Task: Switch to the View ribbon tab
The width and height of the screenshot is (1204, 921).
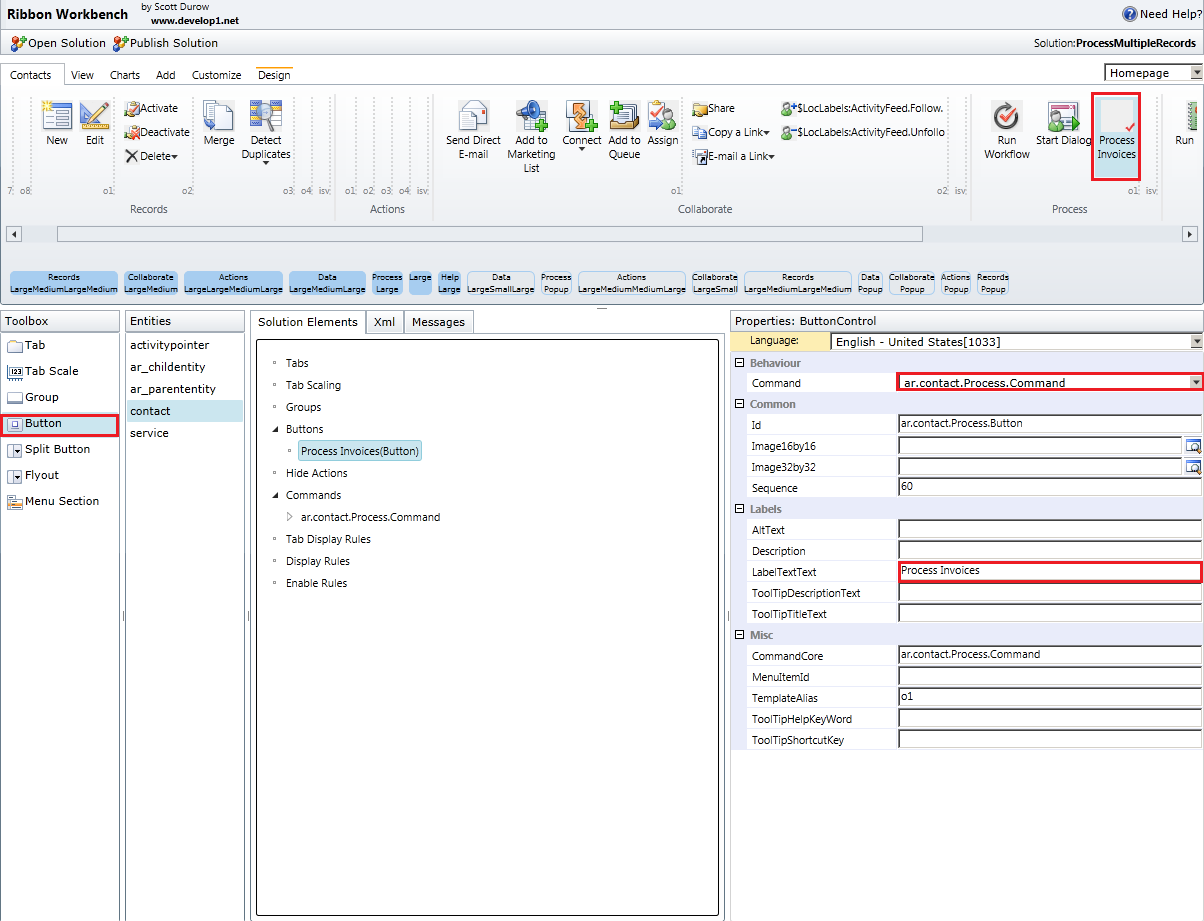Action: (x=83, y=75)
